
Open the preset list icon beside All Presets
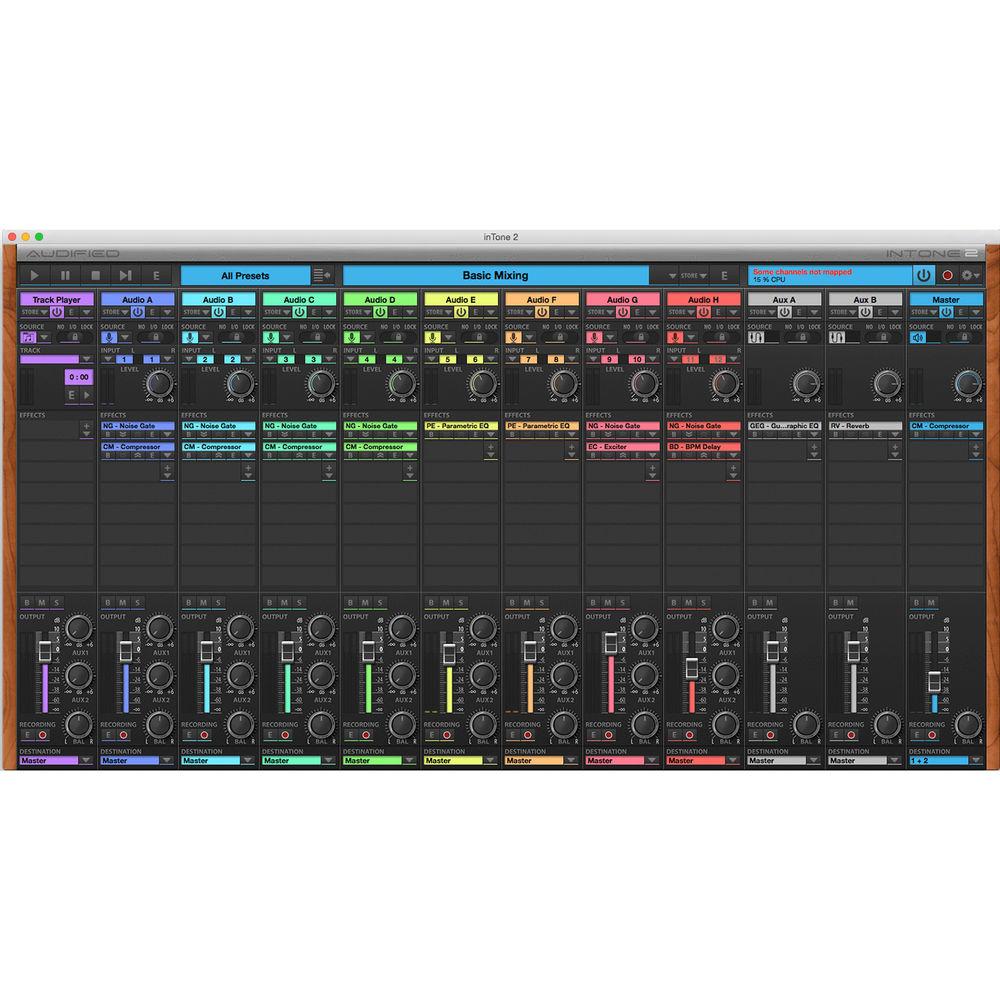tap(322, 276)
